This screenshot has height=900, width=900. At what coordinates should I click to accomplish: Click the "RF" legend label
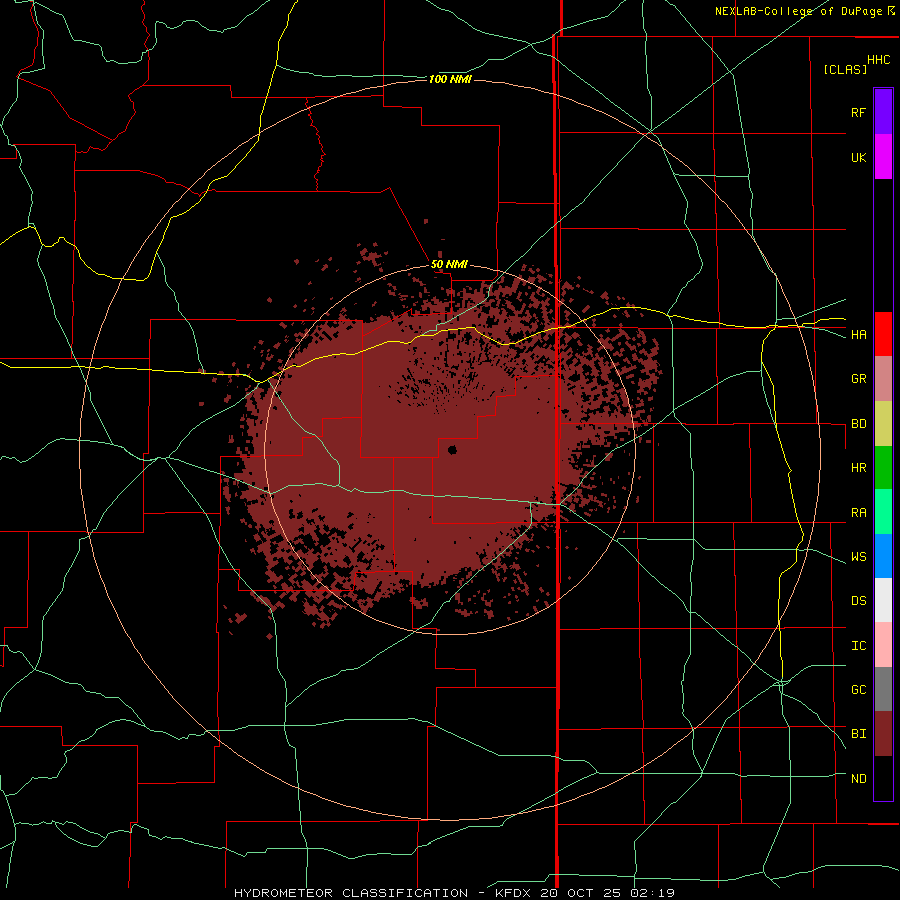coord(858,112)
